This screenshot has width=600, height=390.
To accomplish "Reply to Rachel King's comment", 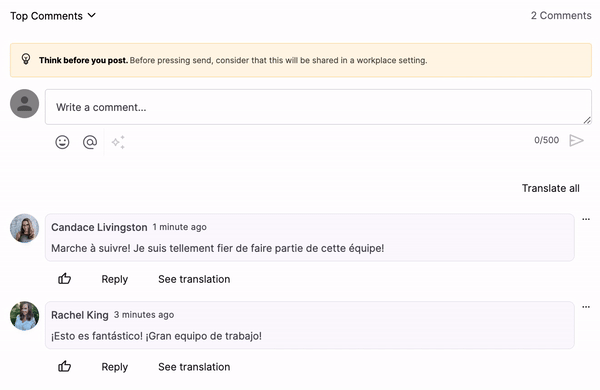I will point(114,367).
